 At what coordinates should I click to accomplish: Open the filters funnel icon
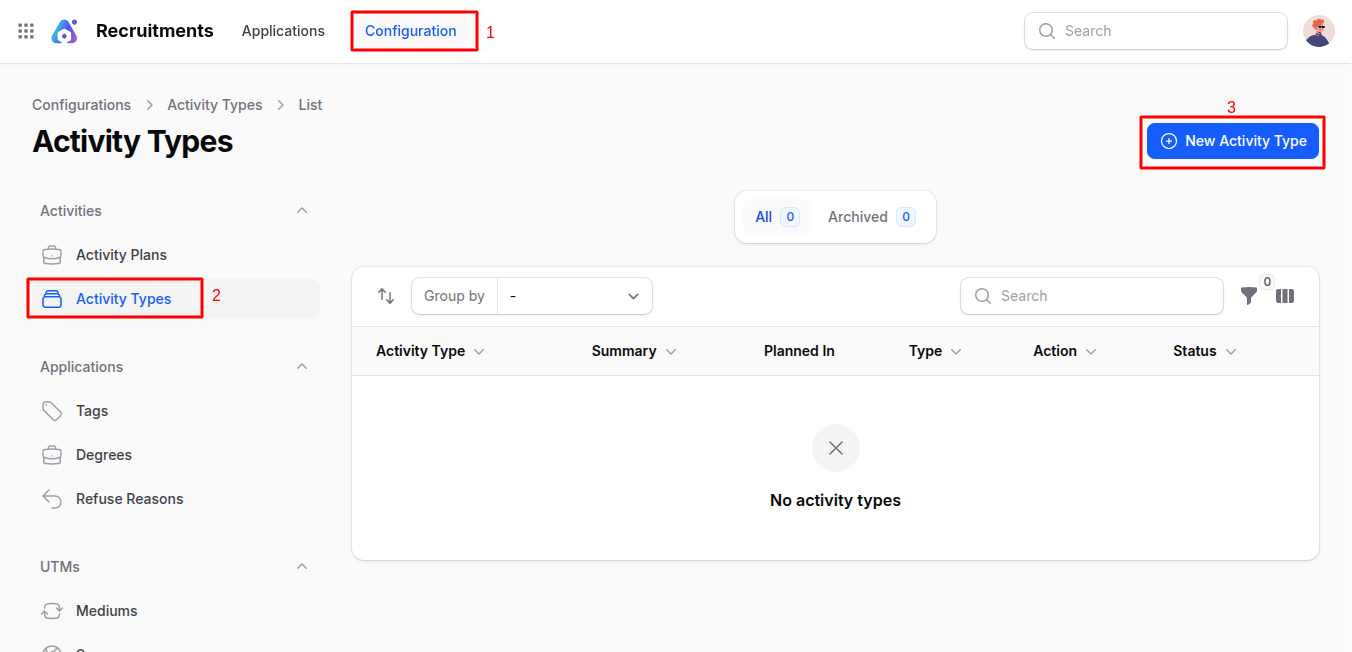(x=1248, y=296)
